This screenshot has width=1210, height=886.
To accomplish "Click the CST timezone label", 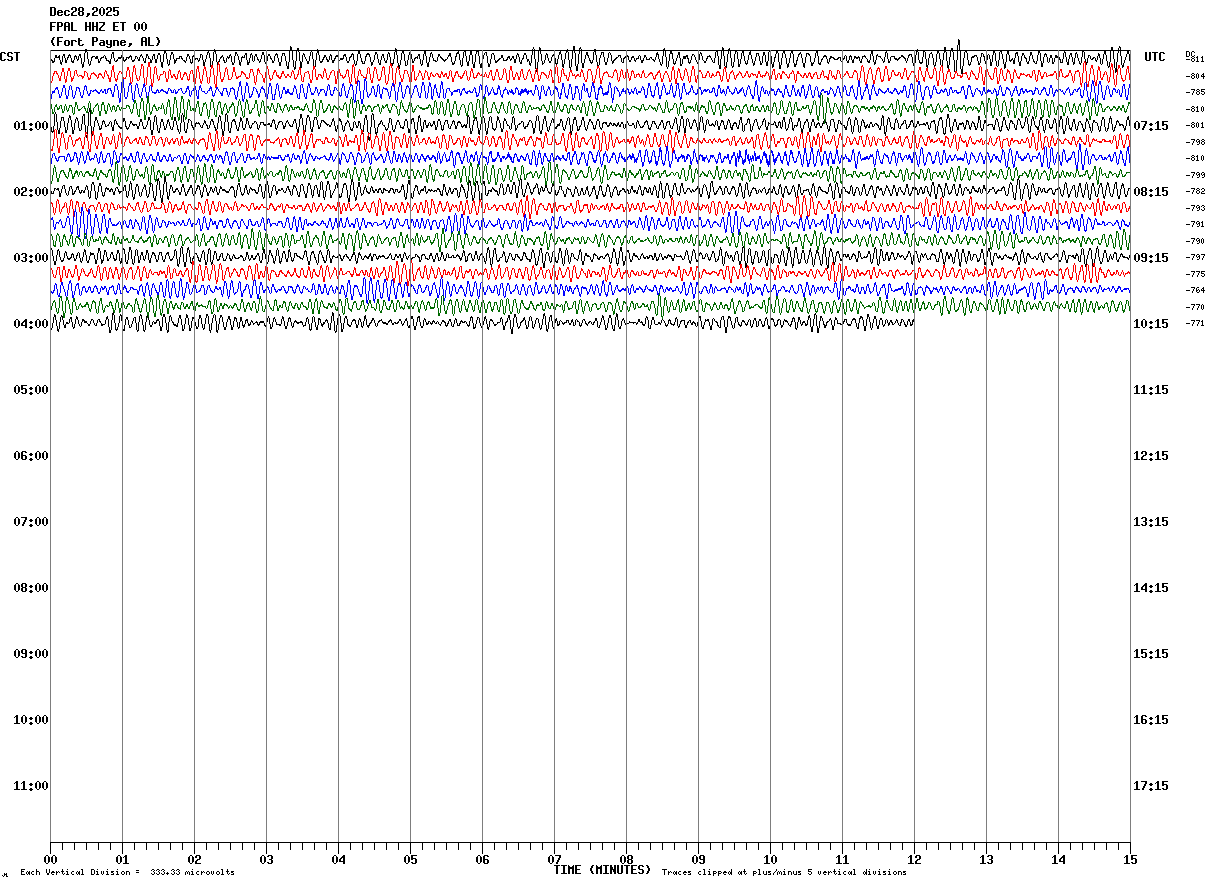I will pos(10,57).
